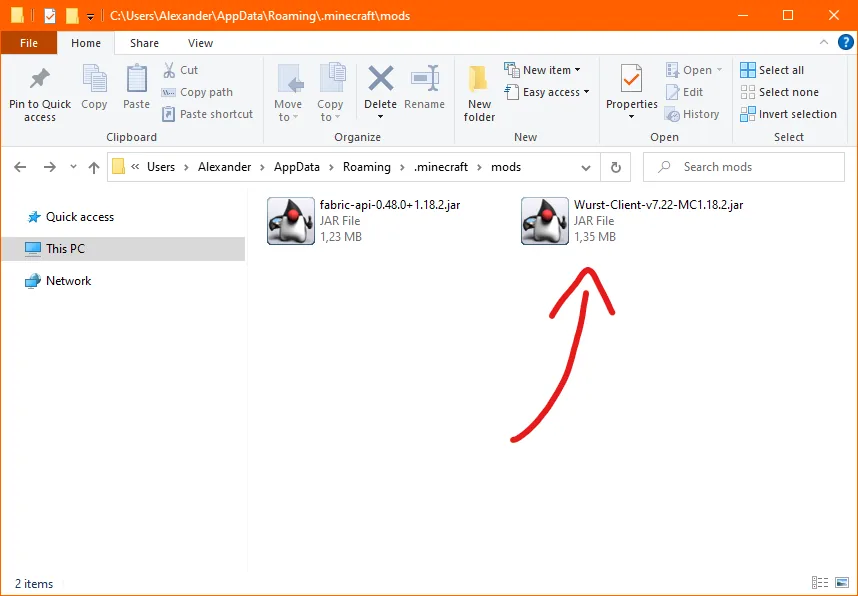Click the Edit icon in Open group
The height and width of the screenshot is (596, 858).
[x=673, y=92]
